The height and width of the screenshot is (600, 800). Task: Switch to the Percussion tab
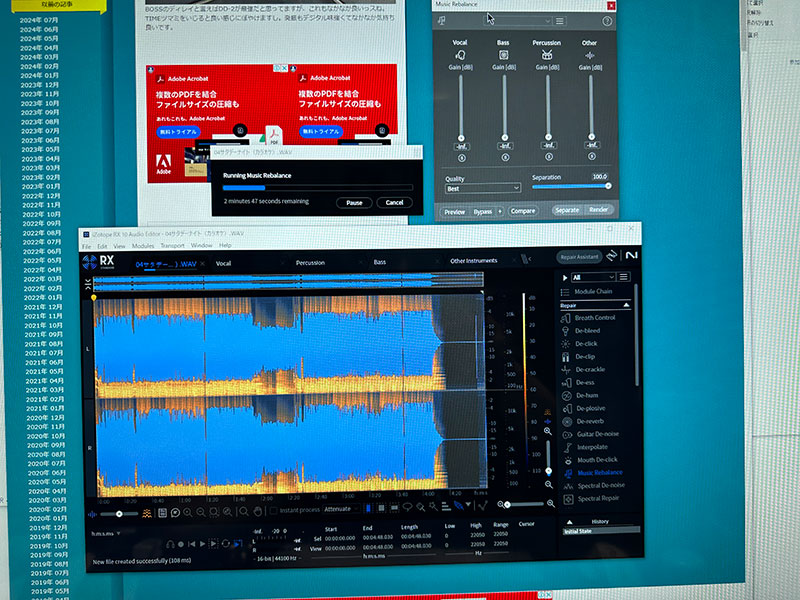(310, 263)
